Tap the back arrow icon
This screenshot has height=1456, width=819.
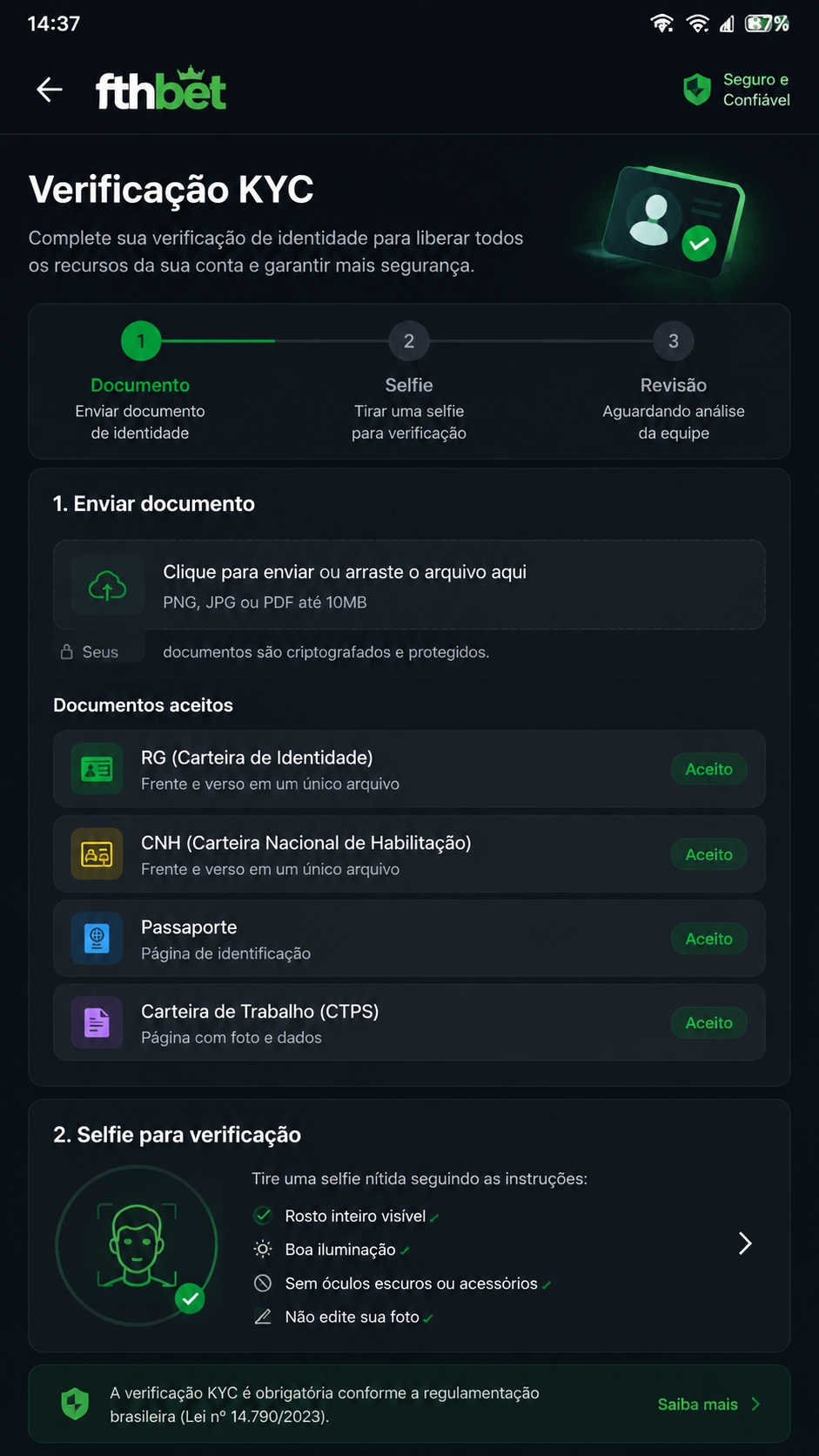[50, 90]
